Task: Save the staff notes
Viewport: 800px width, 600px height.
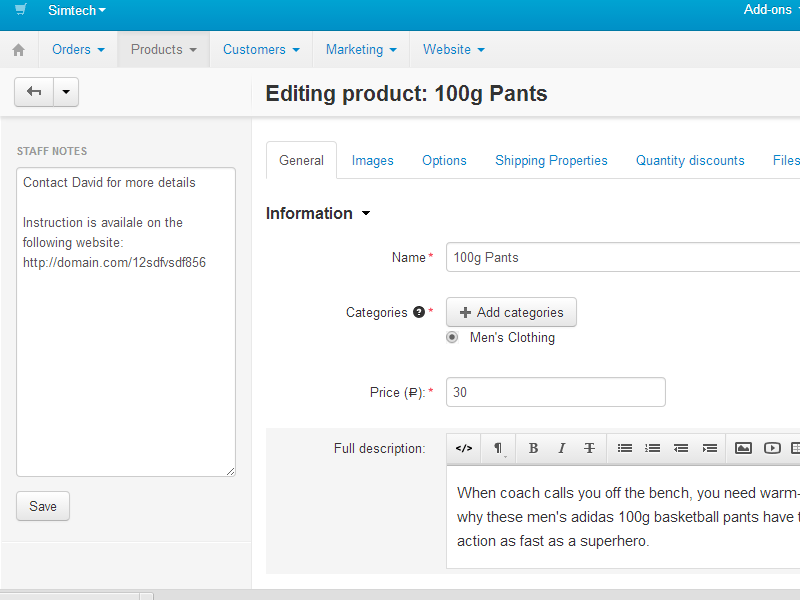Action: click(43, 506)
